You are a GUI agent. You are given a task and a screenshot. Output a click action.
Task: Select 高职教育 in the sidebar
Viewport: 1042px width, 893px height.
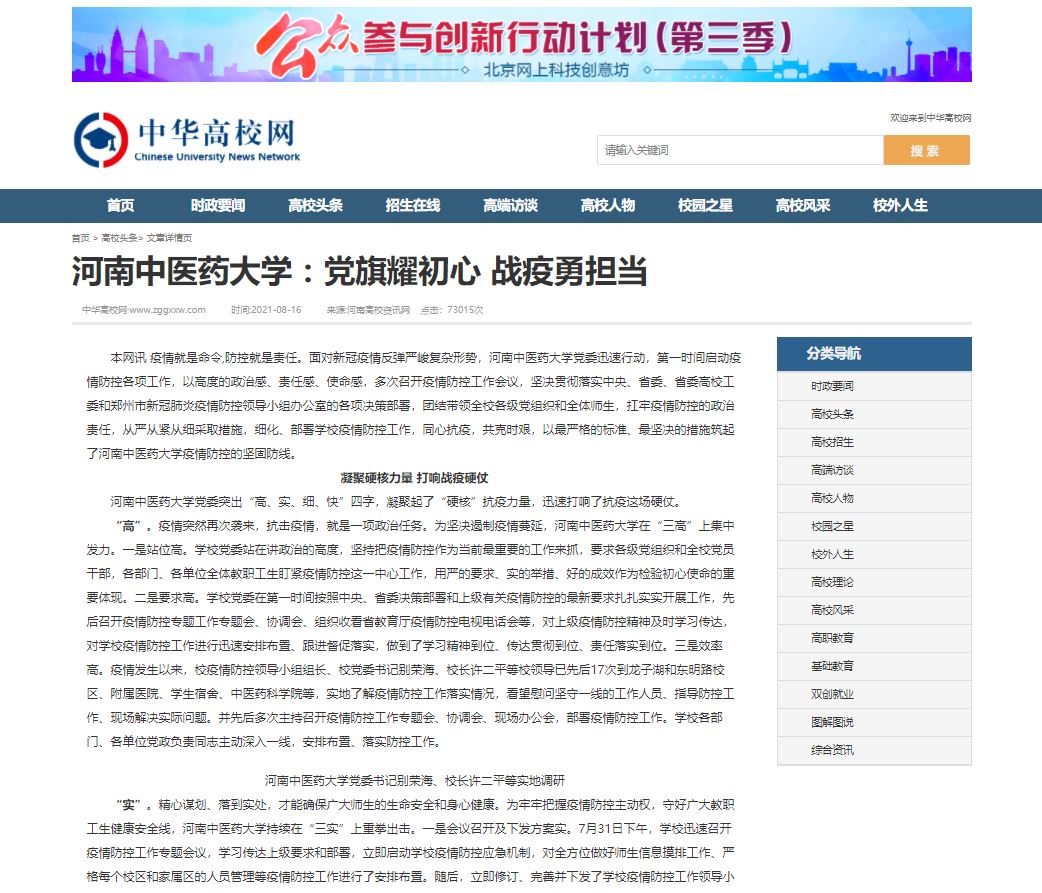[x=875, y=639]
